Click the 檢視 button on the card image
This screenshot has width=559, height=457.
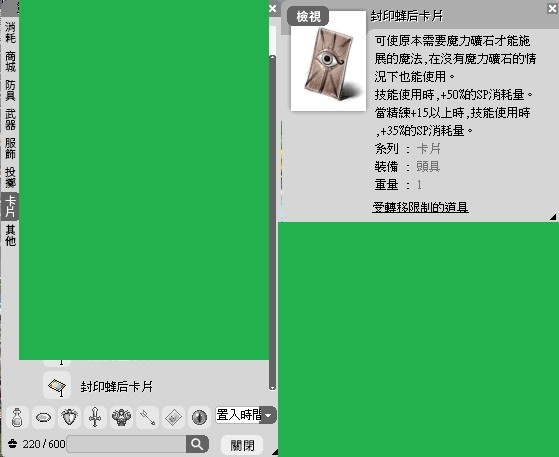coord(308,17)
